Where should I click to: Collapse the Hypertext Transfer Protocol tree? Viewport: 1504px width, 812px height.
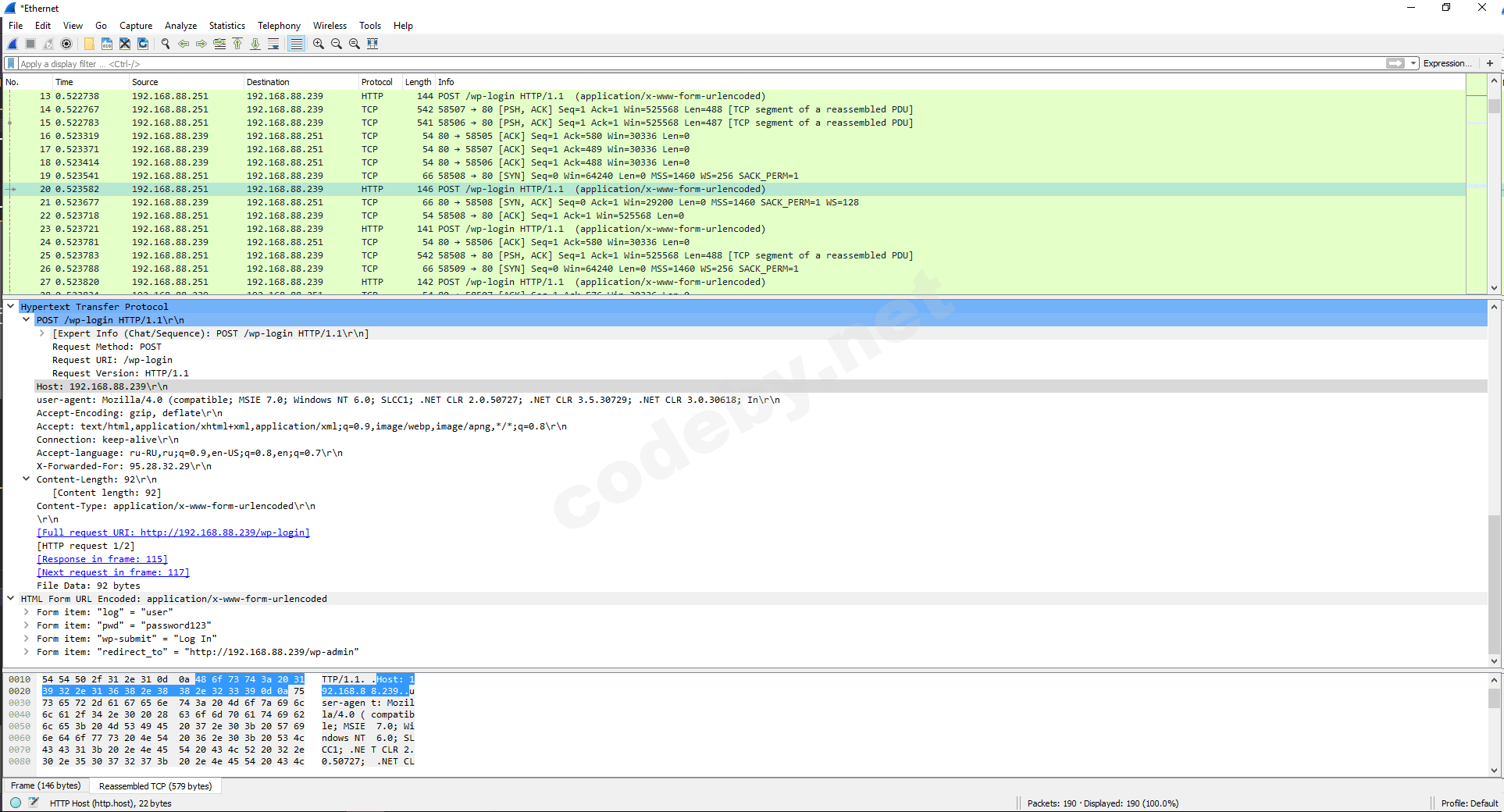11,307
